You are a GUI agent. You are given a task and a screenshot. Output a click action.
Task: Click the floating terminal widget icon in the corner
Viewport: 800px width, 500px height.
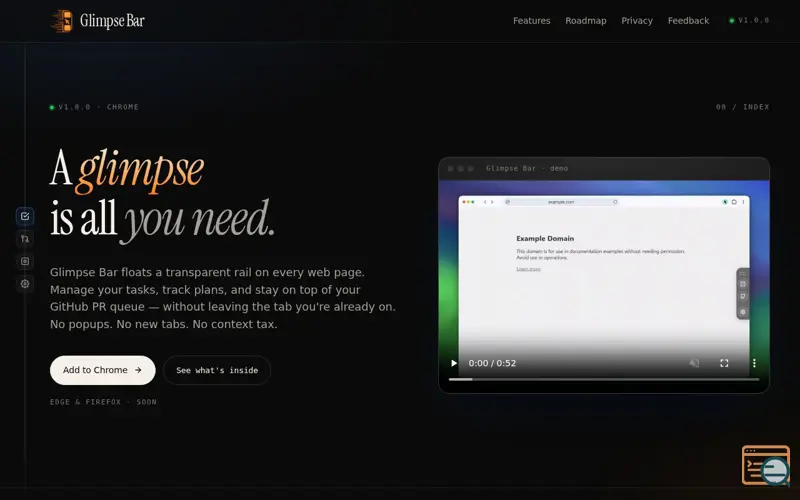tap(766, 465)
